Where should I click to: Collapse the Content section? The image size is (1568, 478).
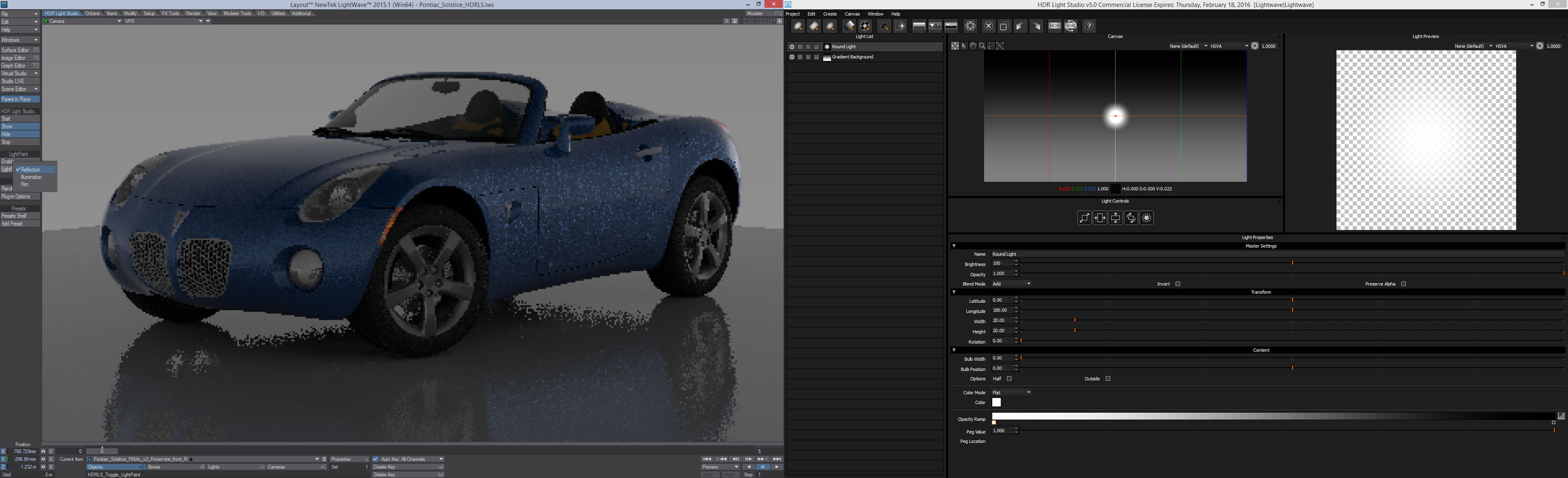point(954,350)
